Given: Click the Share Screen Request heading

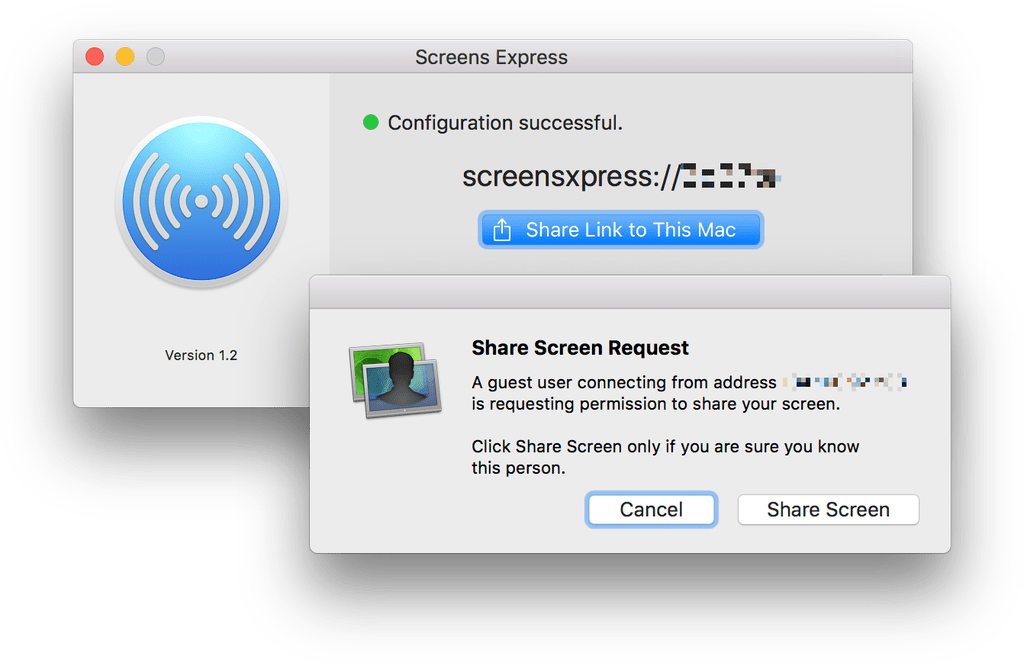Looking at the screenshot, I should [x=580, y=347].
